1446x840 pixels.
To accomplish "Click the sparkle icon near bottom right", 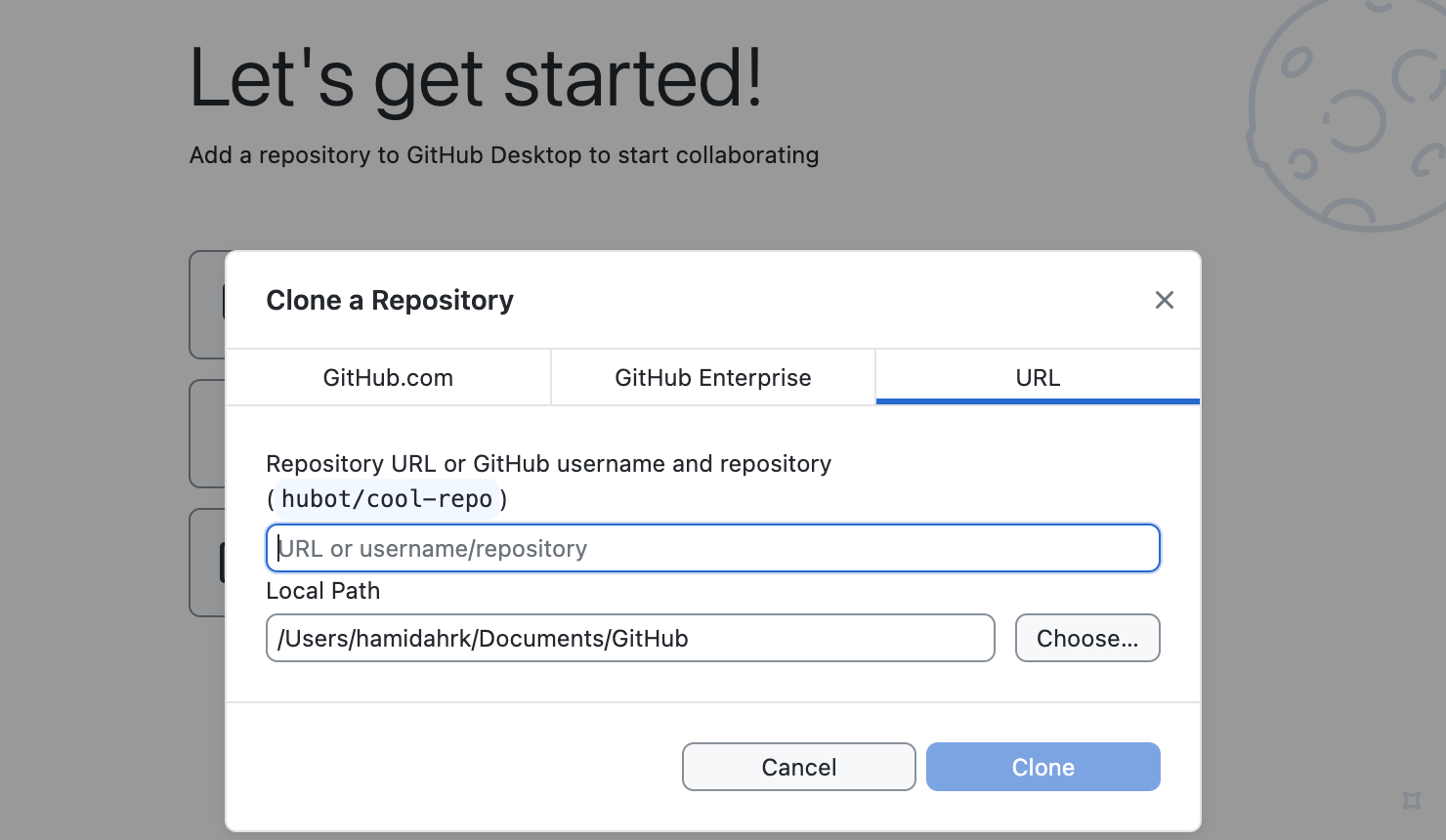I will [x=1414, y=800].
